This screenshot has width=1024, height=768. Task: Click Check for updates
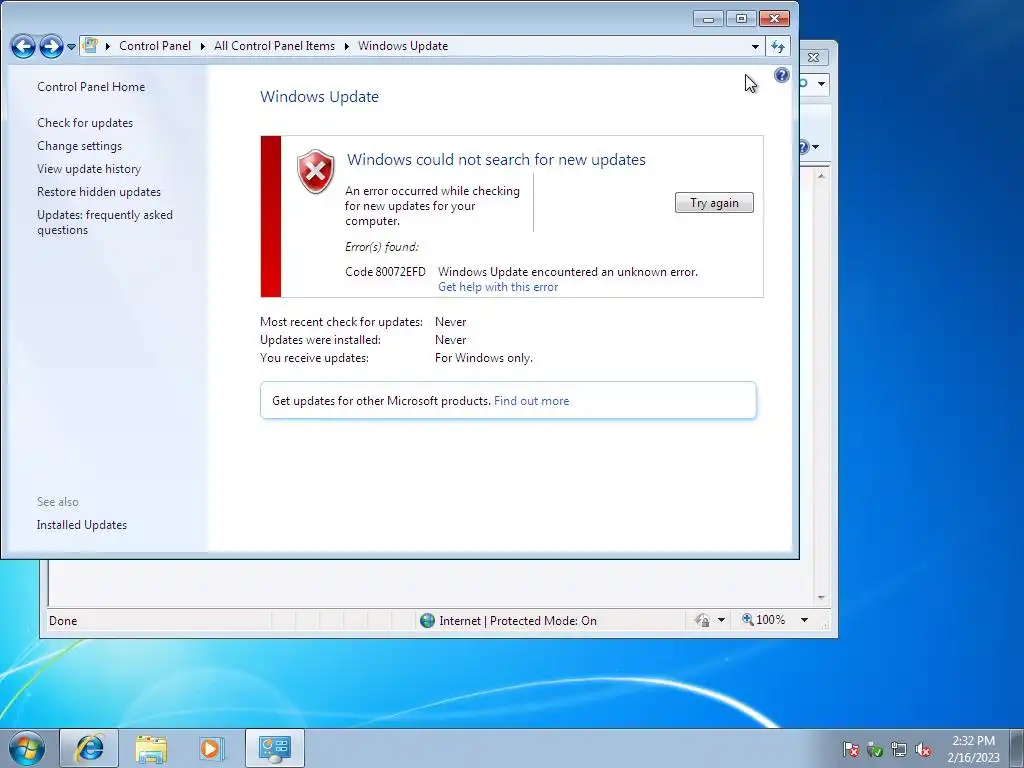tap(85, 123)
